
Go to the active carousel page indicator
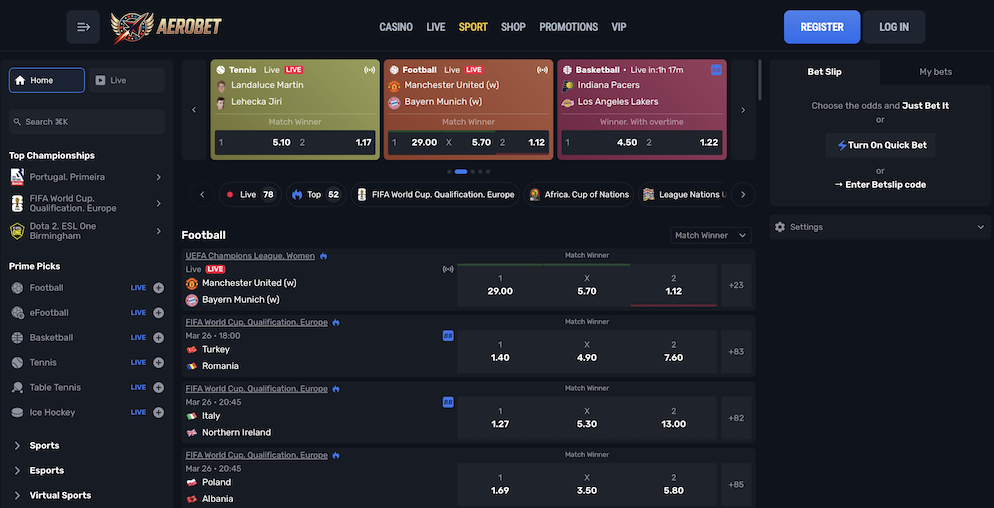pyautogui.click(x=461, y=172)
